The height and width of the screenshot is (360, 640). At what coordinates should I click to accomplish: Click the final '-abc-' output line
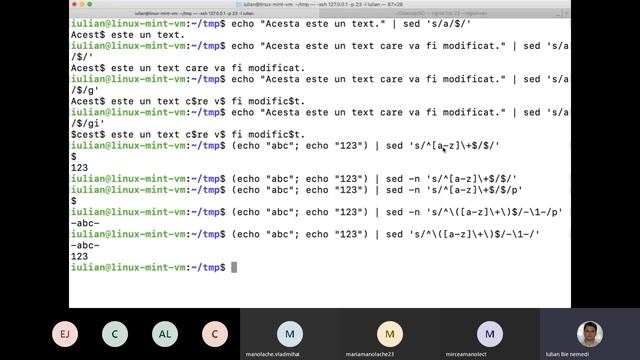85,245
